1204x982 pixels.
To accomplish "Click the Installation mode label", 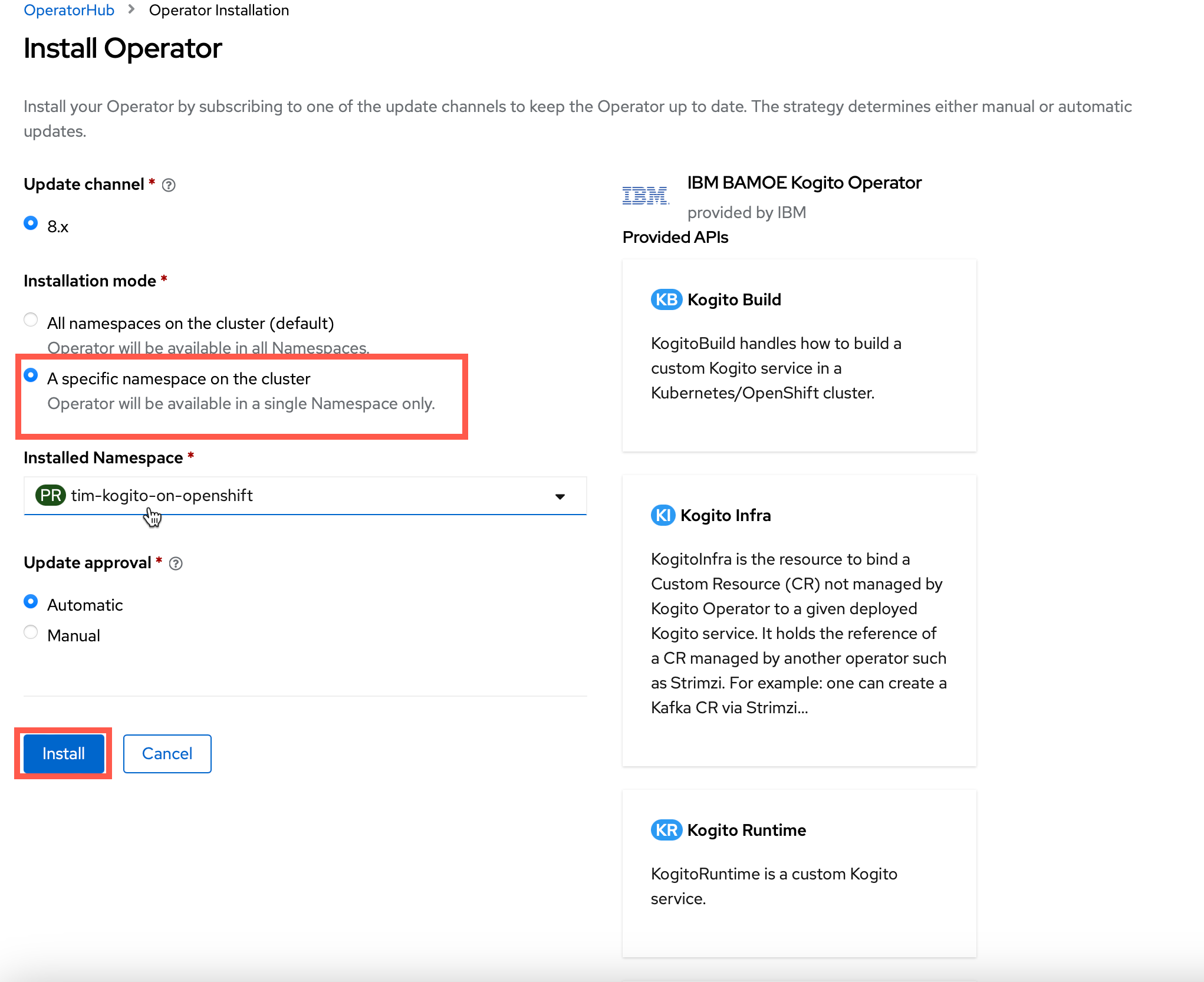I will (x=90, y=281).
